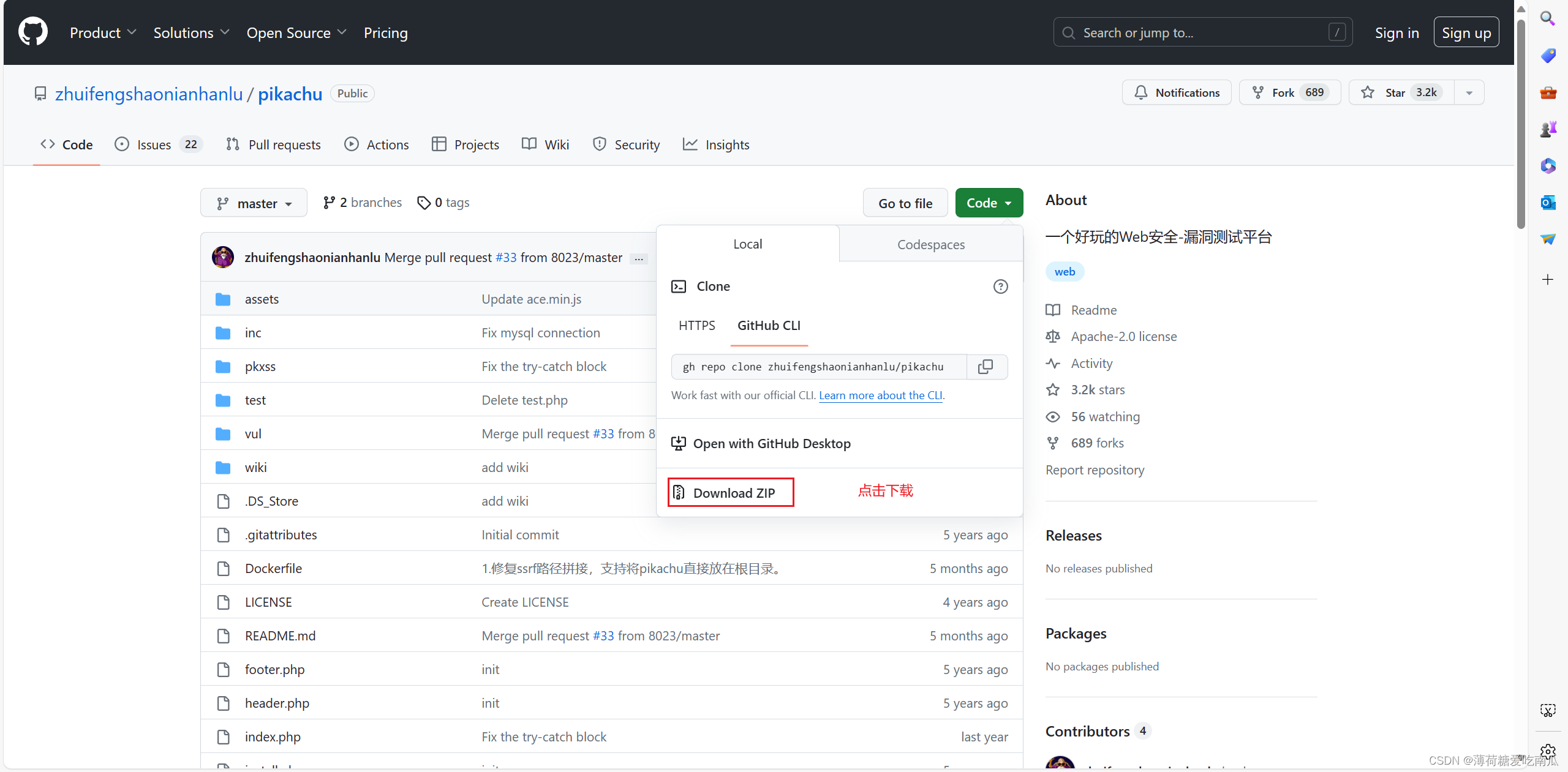Click zhuifengshaonianhanlu commit author avatar
1568x772 pixels.
coord(223,257)
